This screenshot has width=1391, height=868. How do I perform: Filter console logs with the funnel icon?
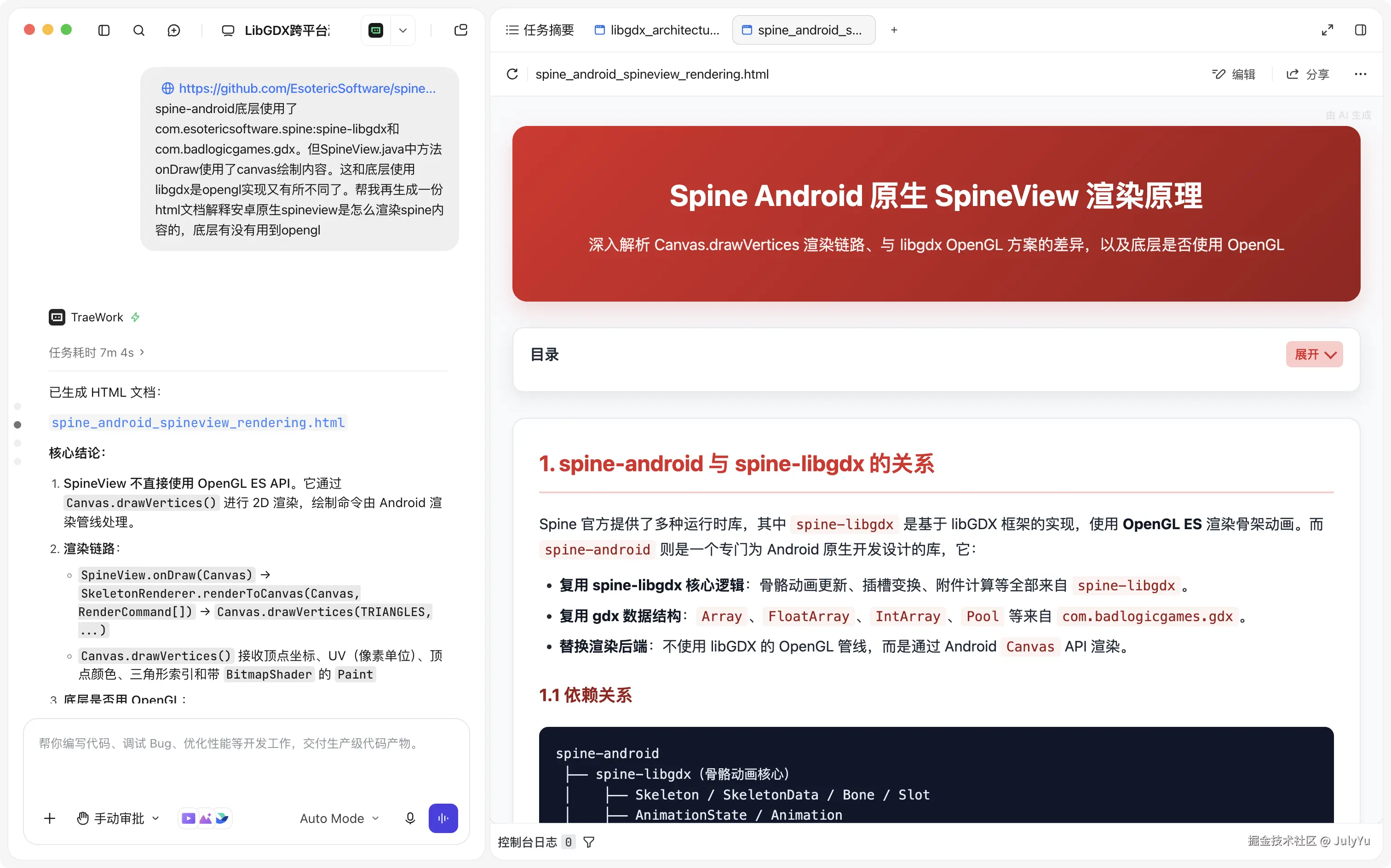point(589,842)
